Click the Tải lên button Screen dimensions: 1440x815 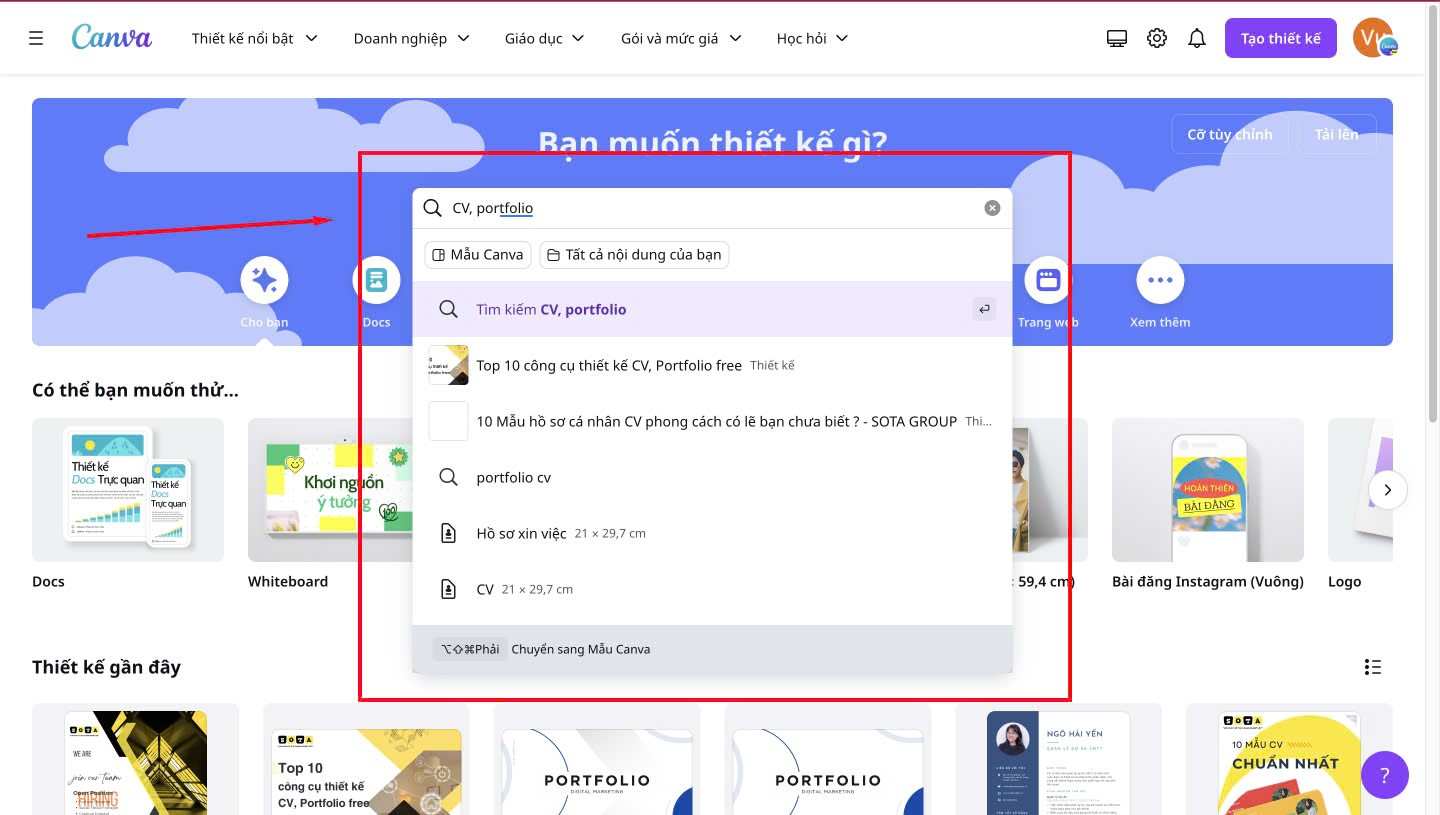(x=1337, y=134)
